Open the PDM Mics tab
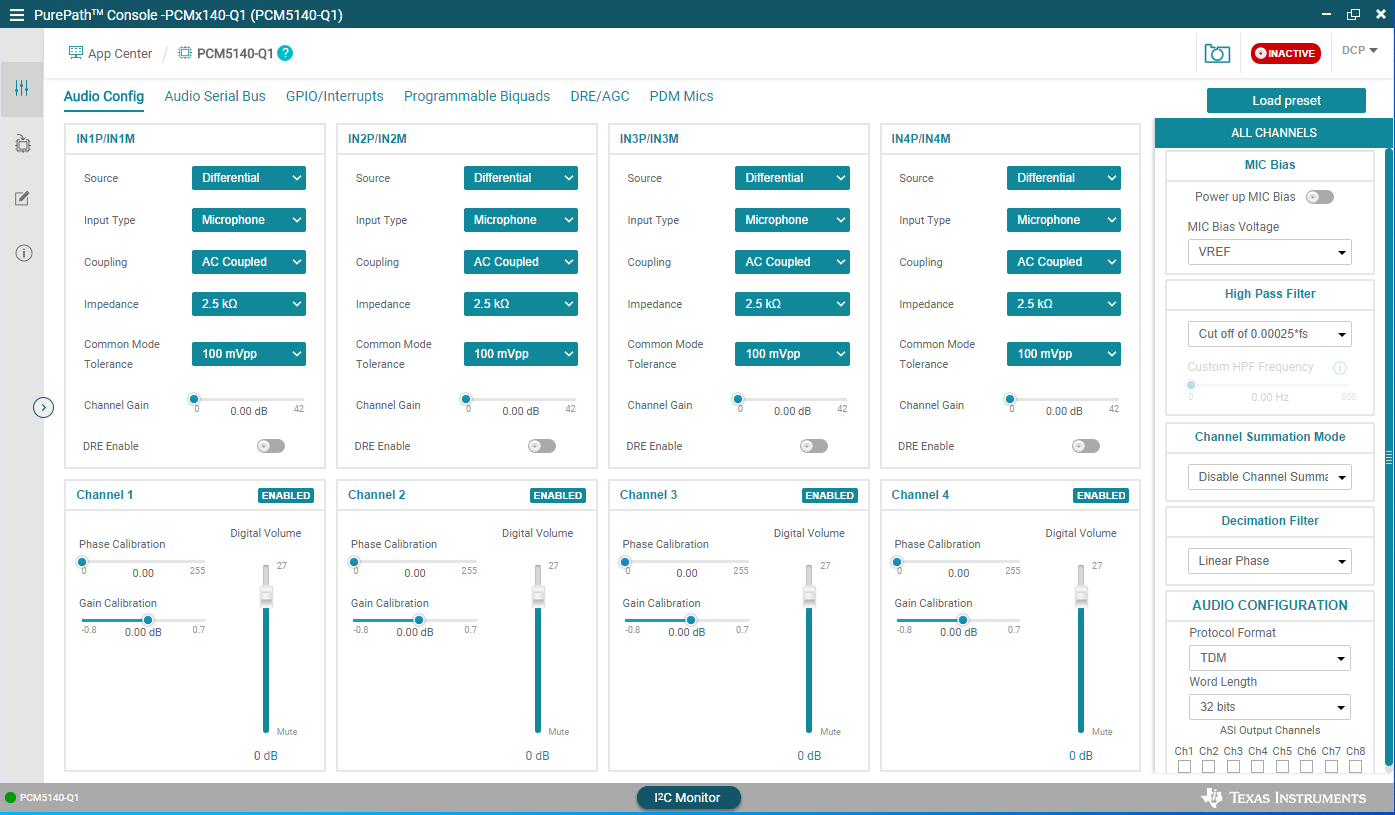Screen dimensions: 1395x815 [x=681, y=96]
